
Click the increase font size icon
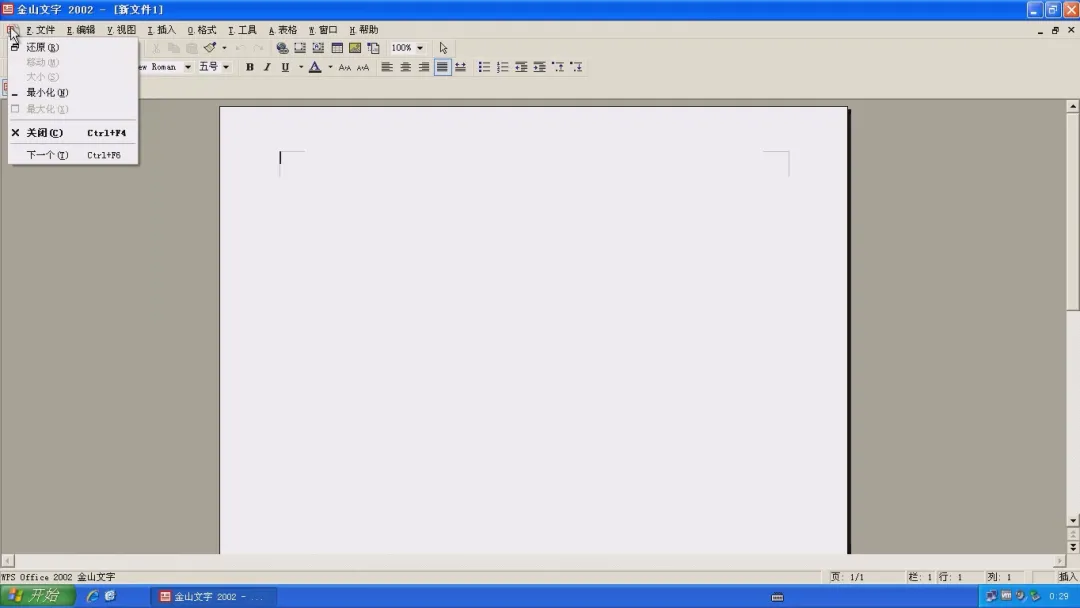click(x=345, y=67)
